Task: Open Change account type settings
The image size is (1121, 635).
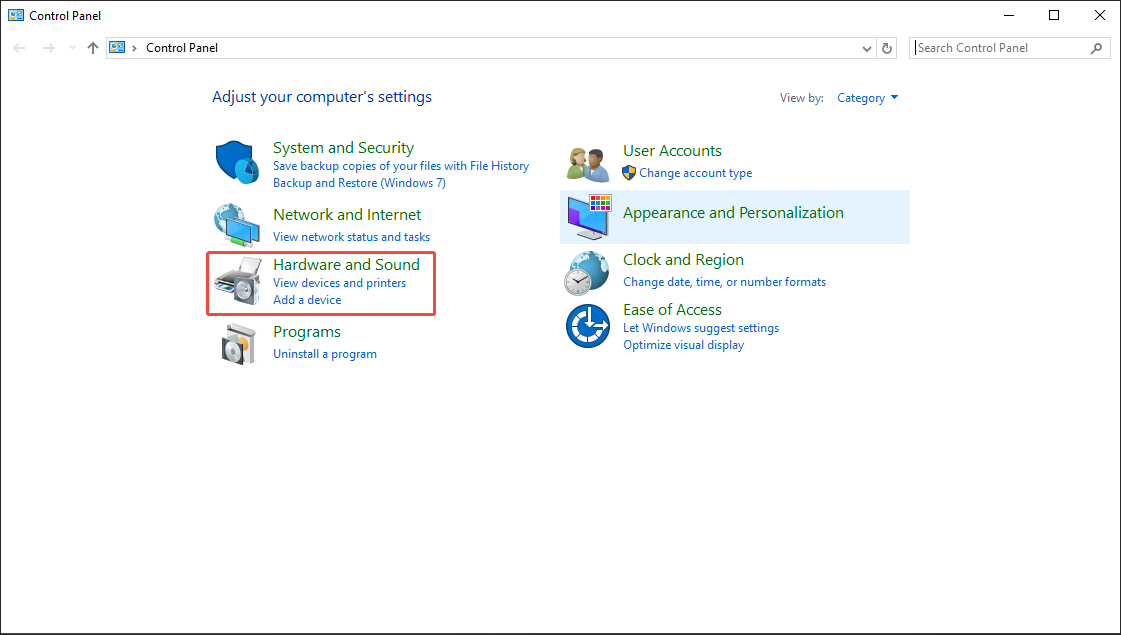Action: [695, 172]
